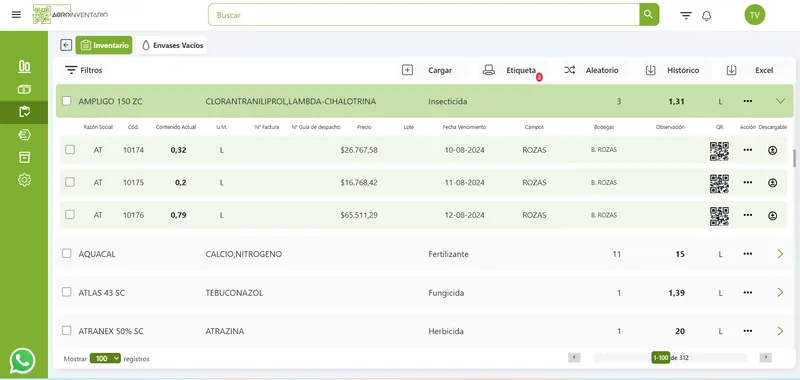Open the sidebar money icon

(x=24, y=89)
